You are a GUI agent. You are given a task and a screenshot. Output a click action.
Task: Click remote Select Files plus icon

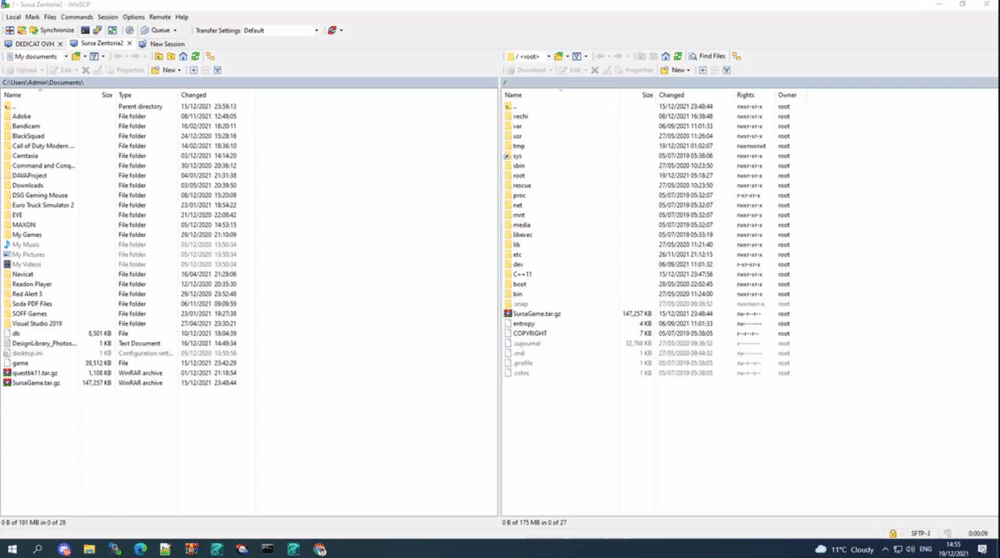click(702, 70)
